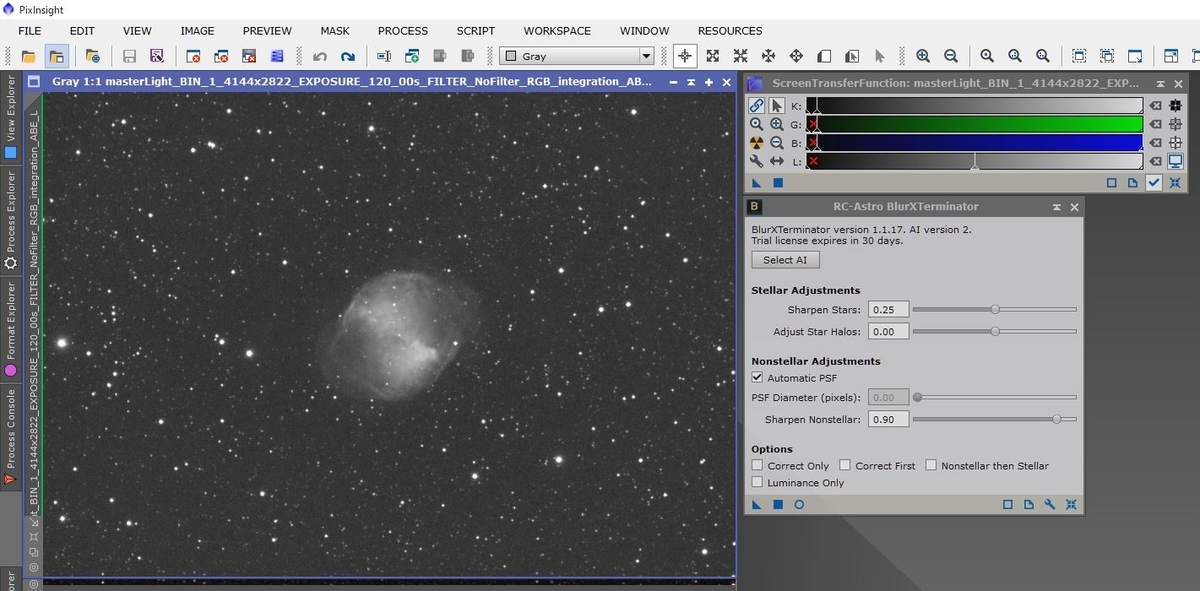This screenshot has height=591, width=1200.
Task: Click the link RGB channels icon in ScreenTransferFunction
Action: click(x=757, y=105)
